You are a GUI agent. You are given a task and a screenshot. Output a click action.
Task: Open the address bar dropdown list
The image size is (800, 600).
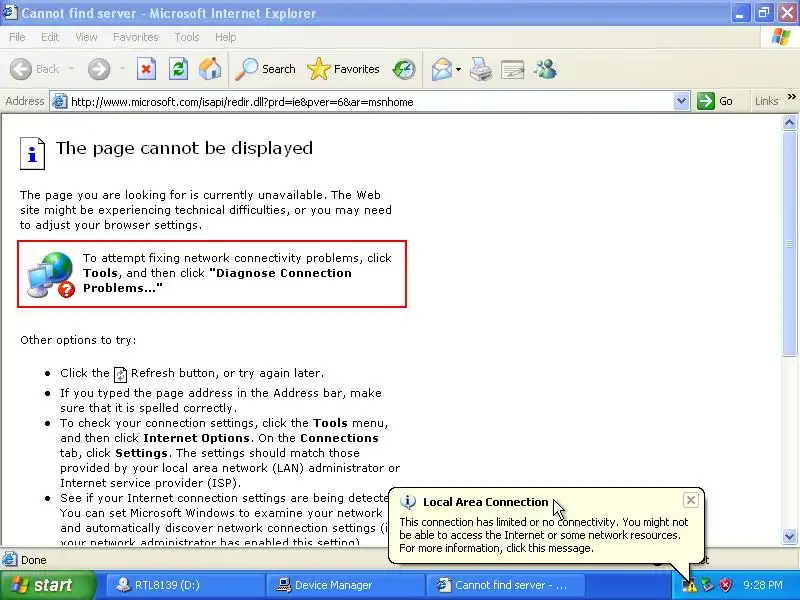pyautogui.click(x=681, y=102)
